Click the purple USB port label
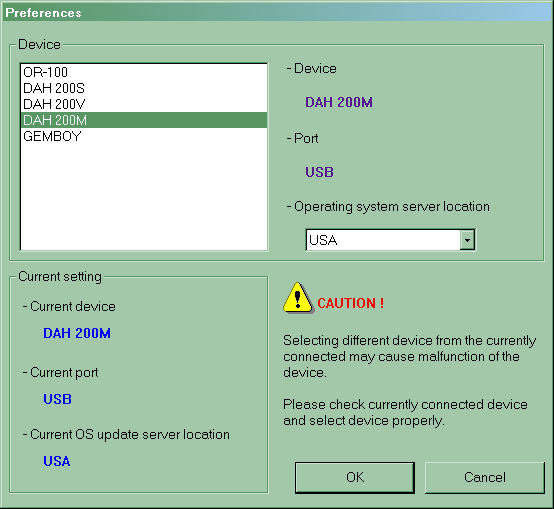 319,172
